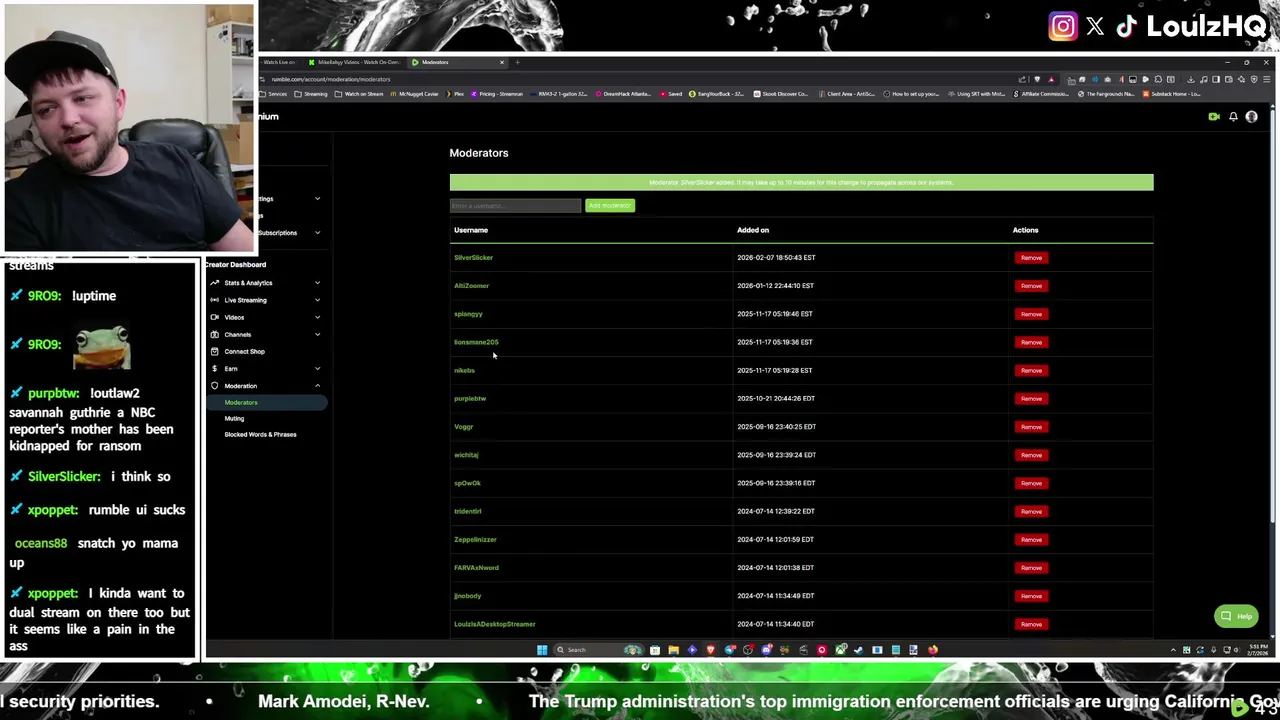This screenshot has height=720, width=1280.
Task: Click the Earn dollar sign icon
Action: 214,368
